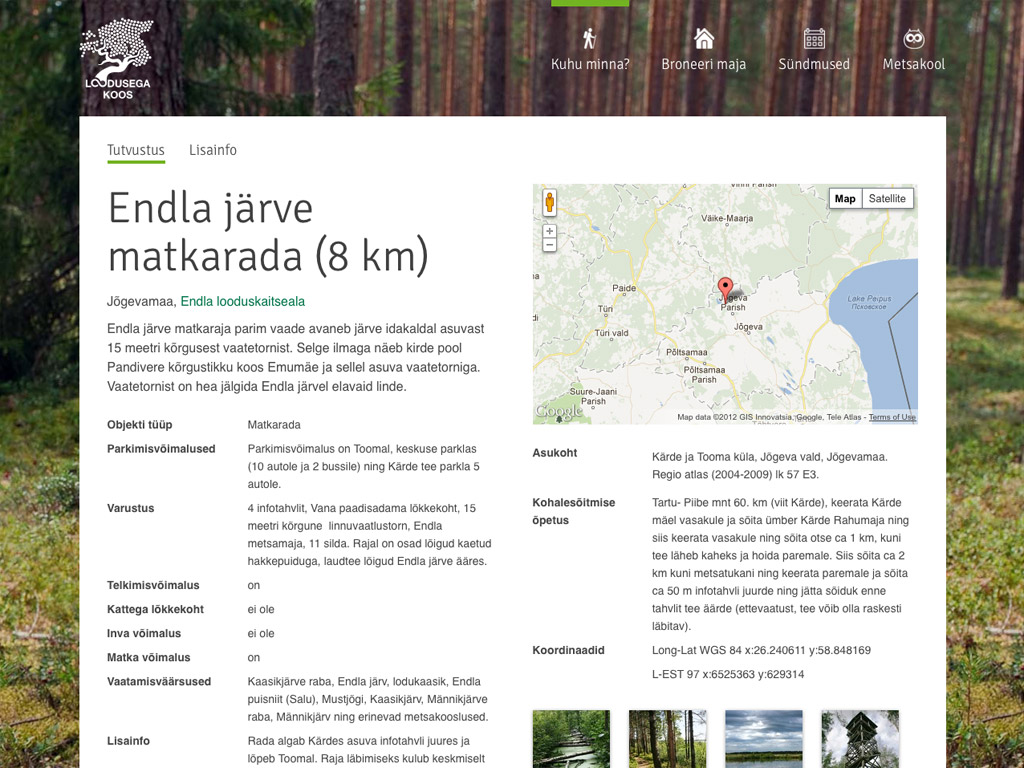This screenshot has height=768, width=1024.
Task: Zoom in the map with plus button
Action: click(x=549, y=231)
